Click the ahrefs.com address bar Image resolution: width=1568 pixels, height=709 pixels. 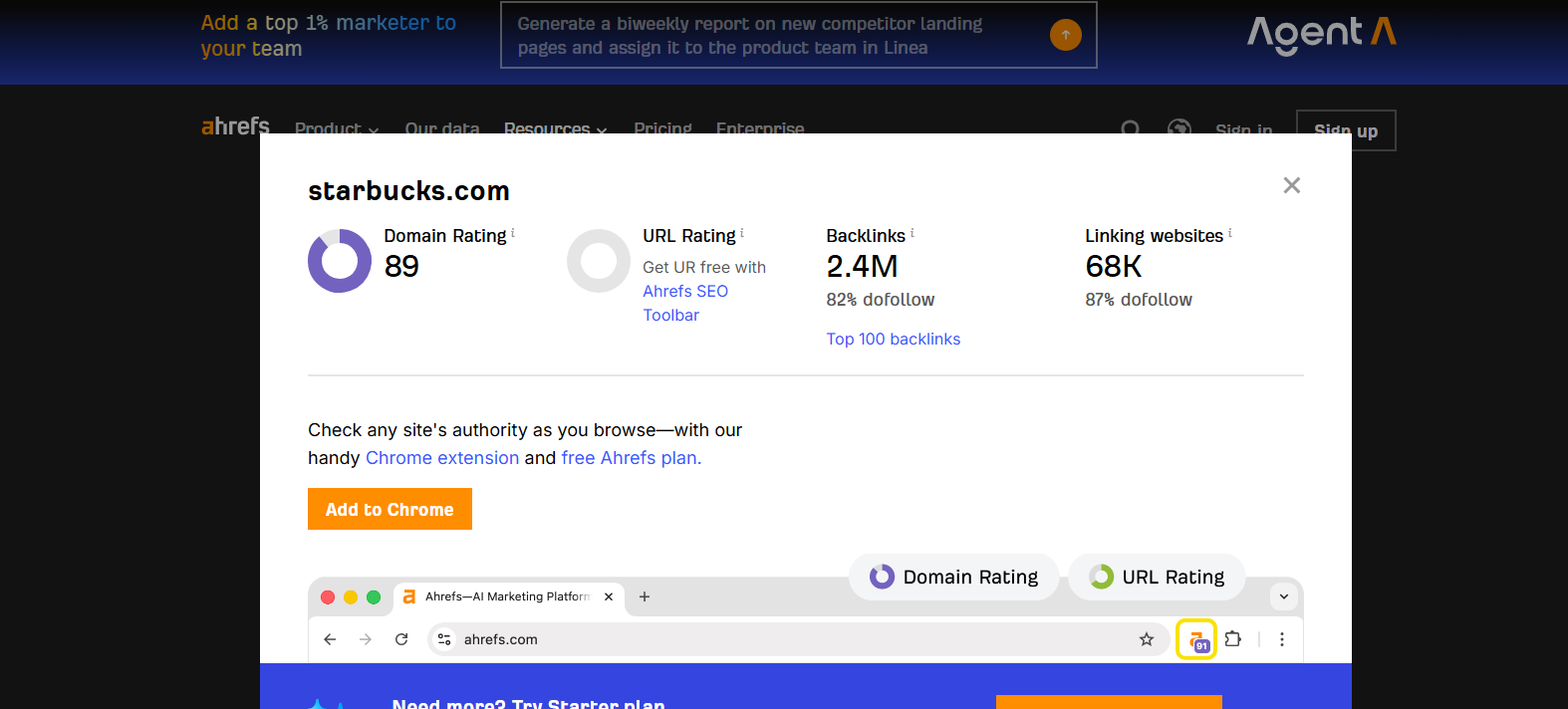797,639
